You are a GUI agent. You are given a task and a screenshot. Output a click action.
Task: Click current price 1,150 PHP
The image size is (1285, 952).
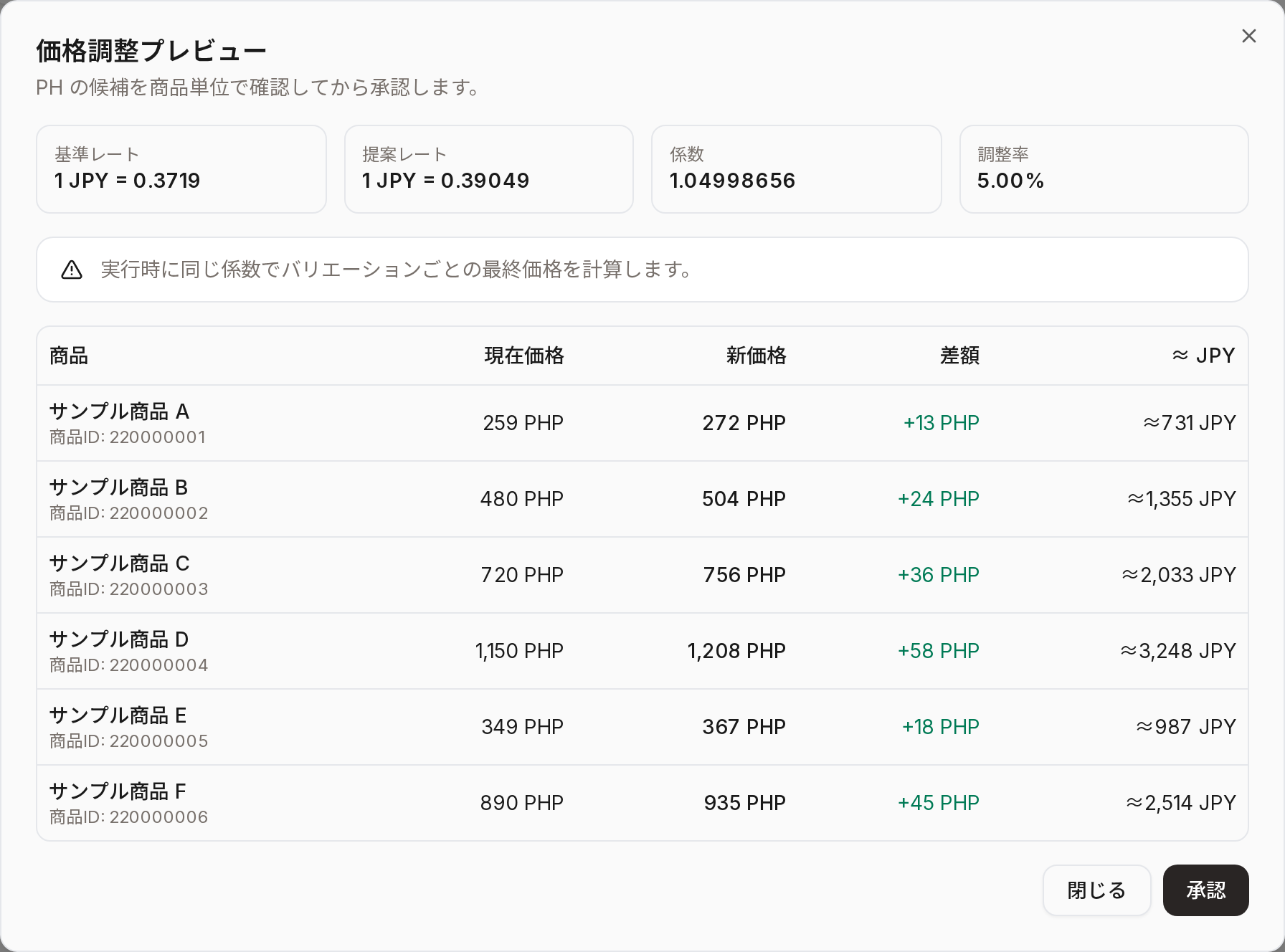pos(520,651)
